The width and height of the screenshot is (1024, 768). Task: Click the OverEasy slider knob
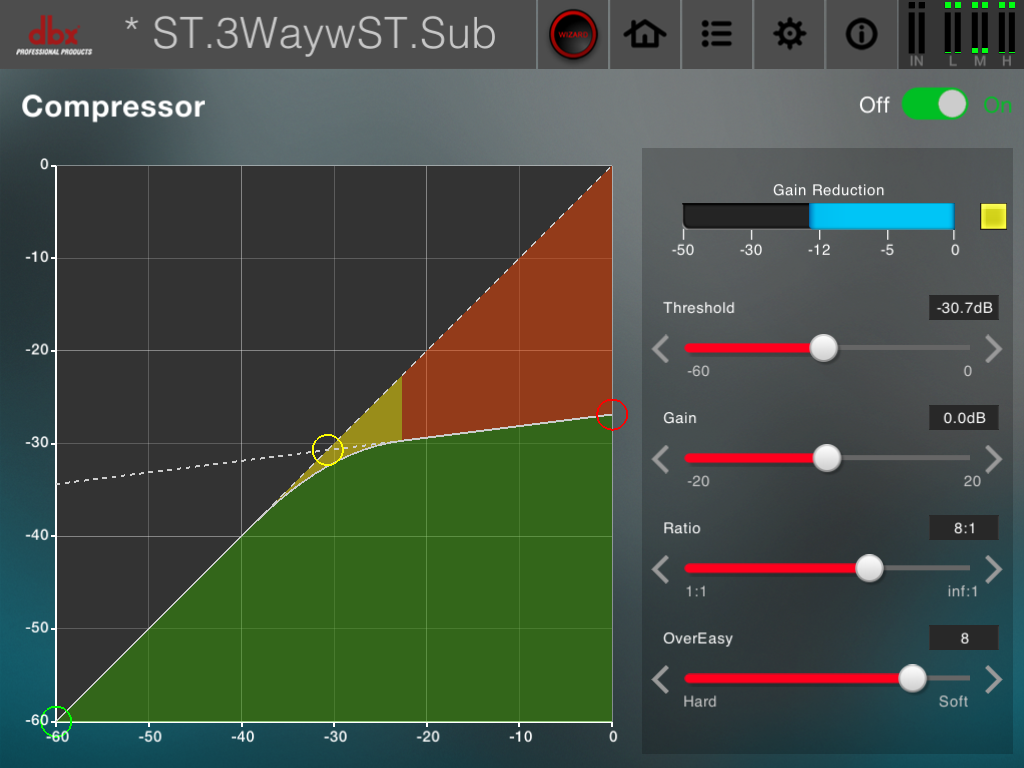(912, 679)
